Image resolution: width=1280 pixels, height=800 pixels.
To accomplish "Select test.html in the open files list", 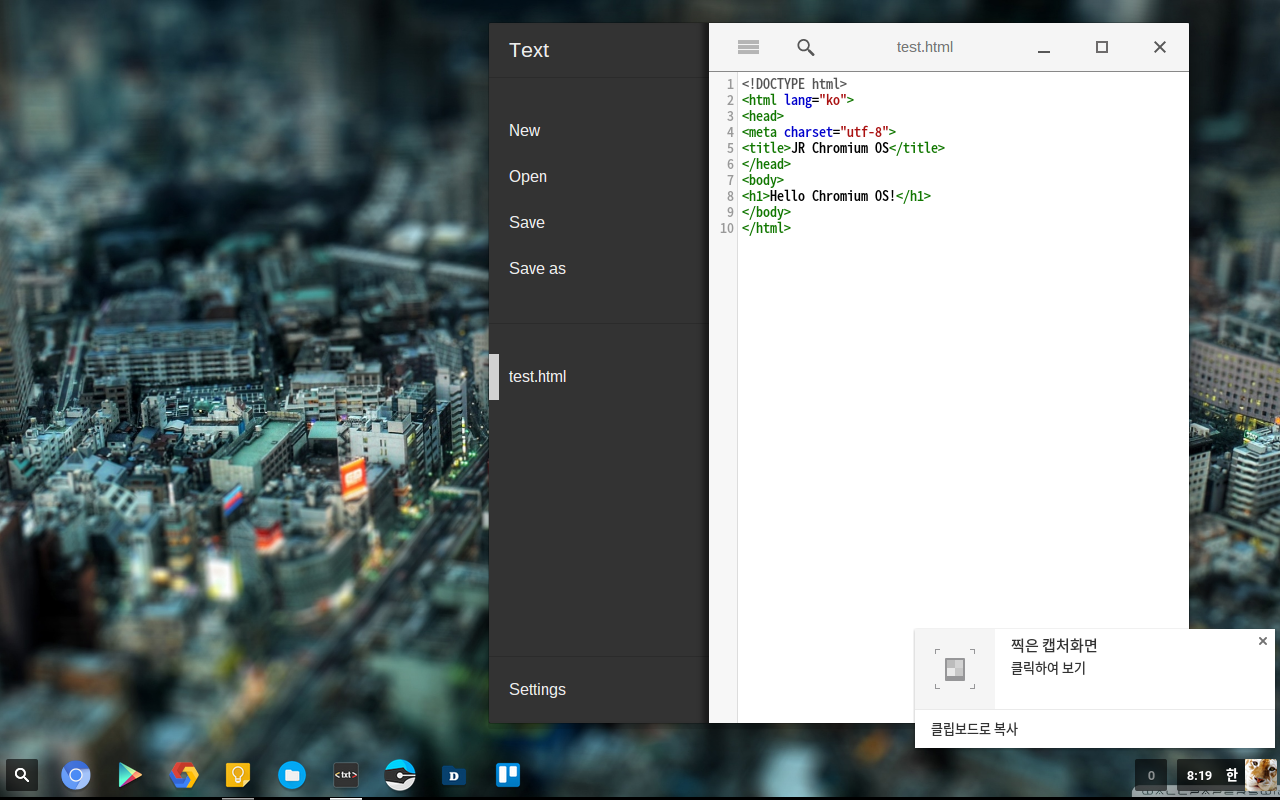I will pyautogui.click(x=537, y=377).
